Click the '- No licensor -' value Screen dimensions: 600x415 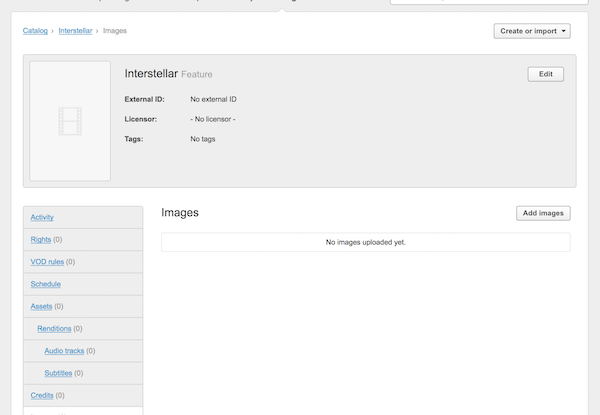coord(213,119)
